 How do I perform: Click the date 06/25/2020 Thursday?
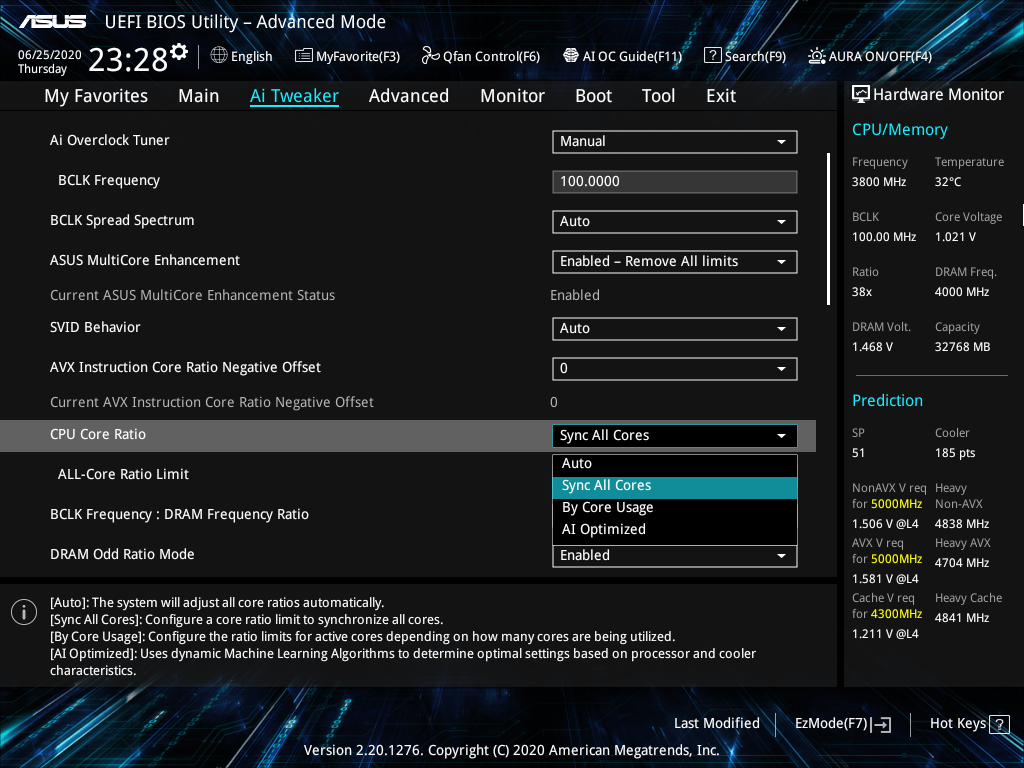click(x=49, y=62)
